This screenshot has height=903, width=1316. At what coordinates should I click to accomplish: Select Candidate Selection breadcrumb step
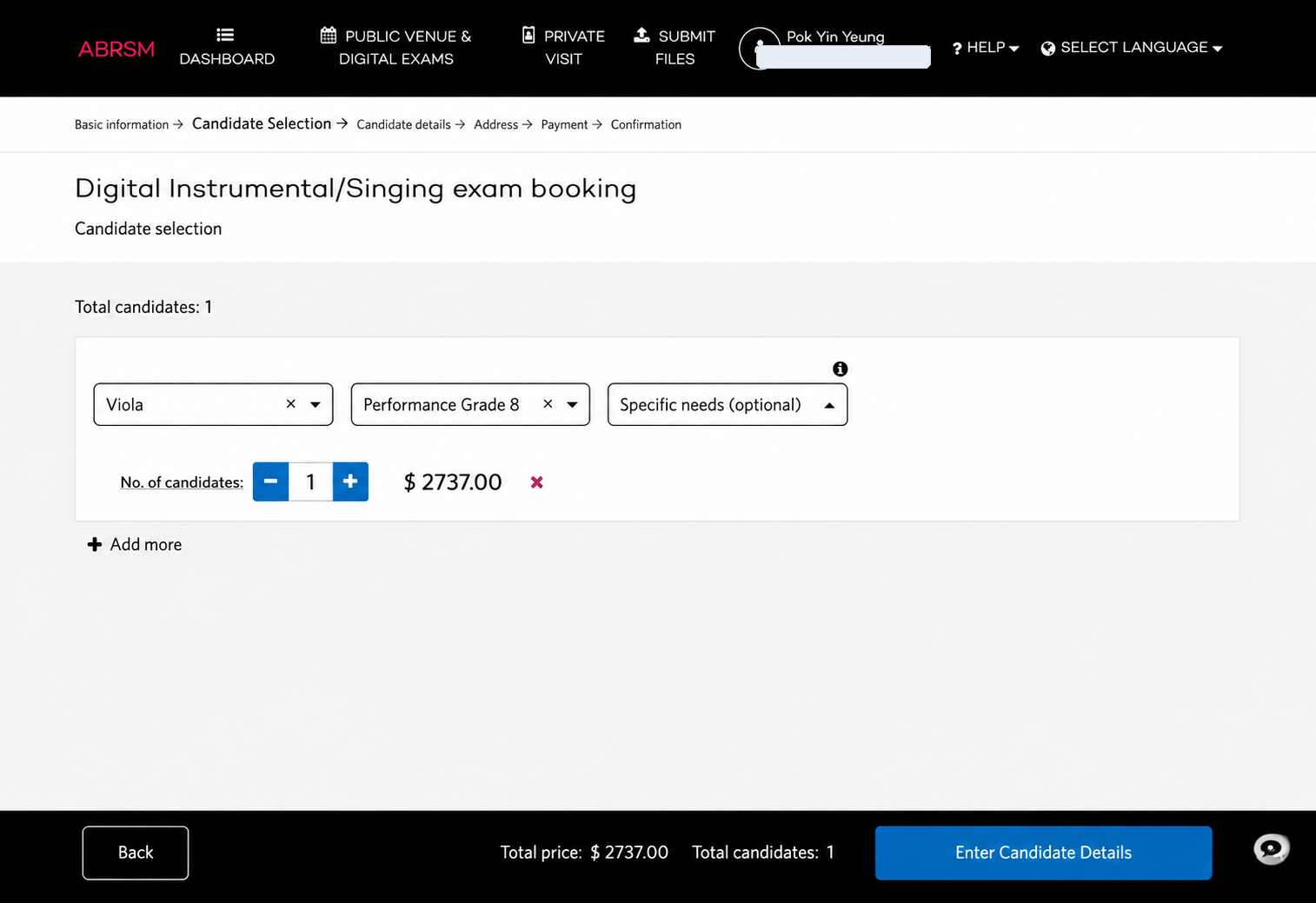click(262, 123)
